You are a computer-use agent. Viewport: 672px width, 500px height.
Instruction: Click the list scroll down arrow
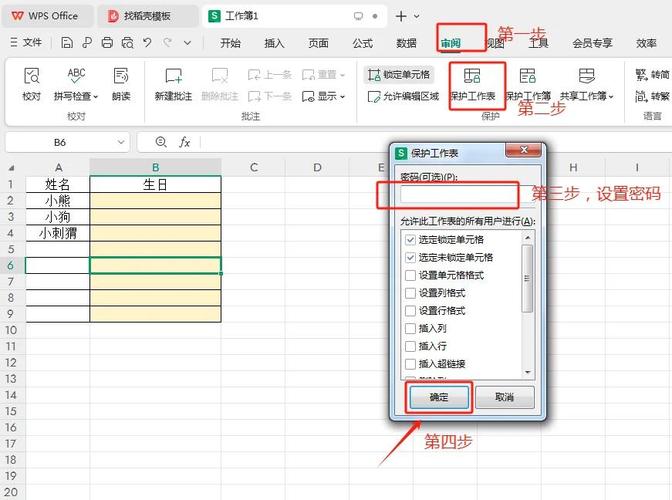click(528, 373)
